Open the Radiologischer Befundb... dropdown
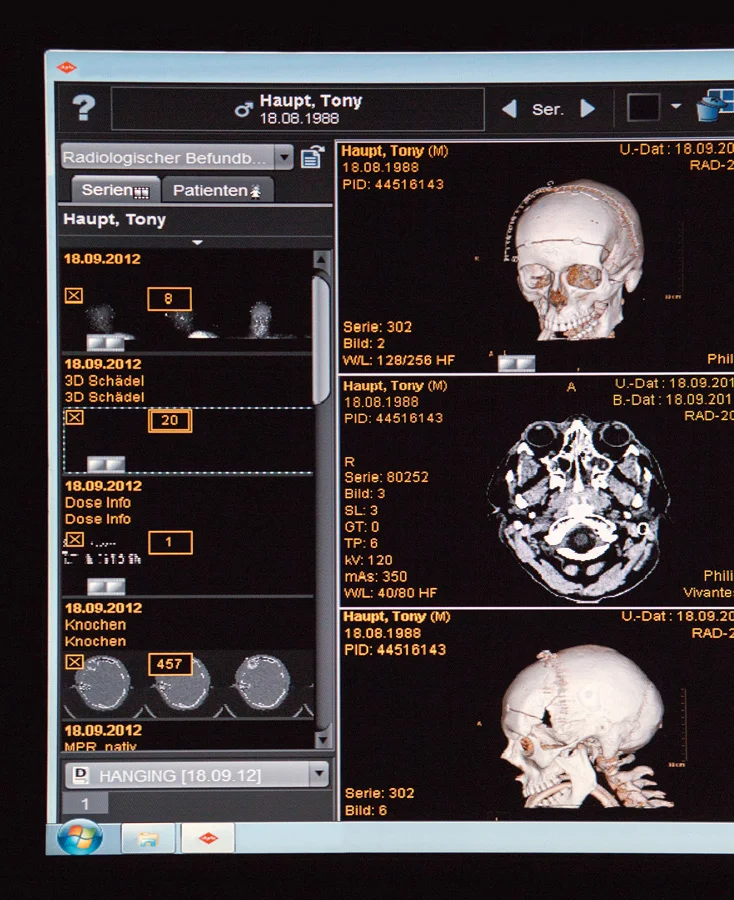The width and height of the screenshot is (734, 900). tap(177, 157)
